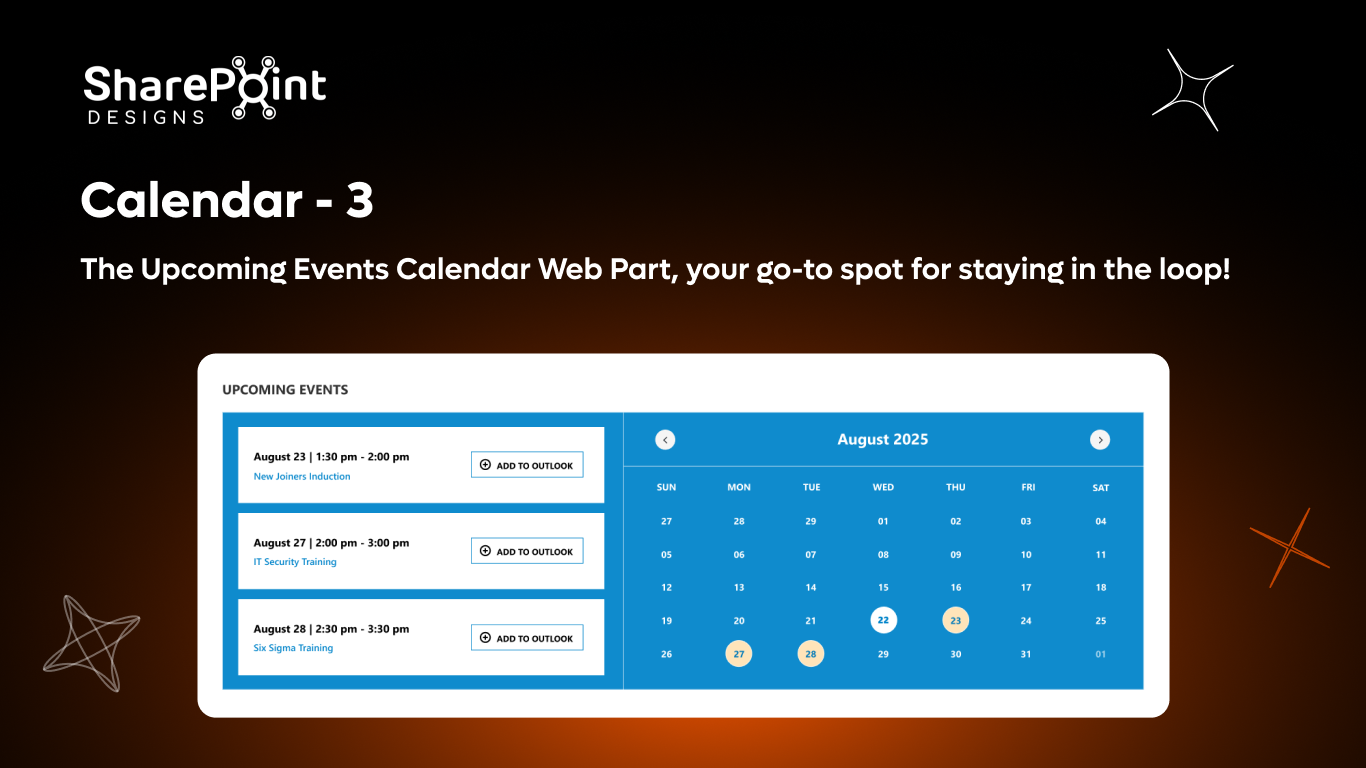Click the August 2025 month header
Image resolution: width=1366 pixels, height=768 pixels.
tap(883, 439)
